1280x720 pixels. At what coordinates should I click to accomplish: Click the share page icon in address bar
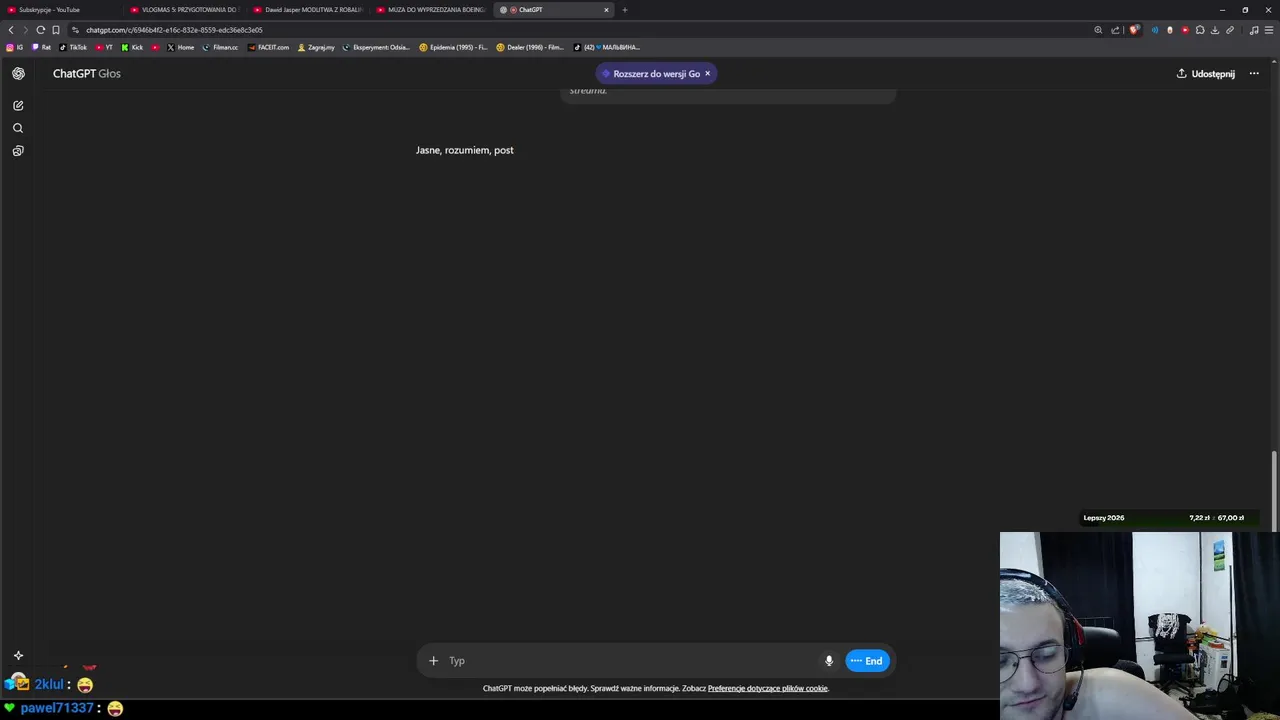click(1115, 30)
